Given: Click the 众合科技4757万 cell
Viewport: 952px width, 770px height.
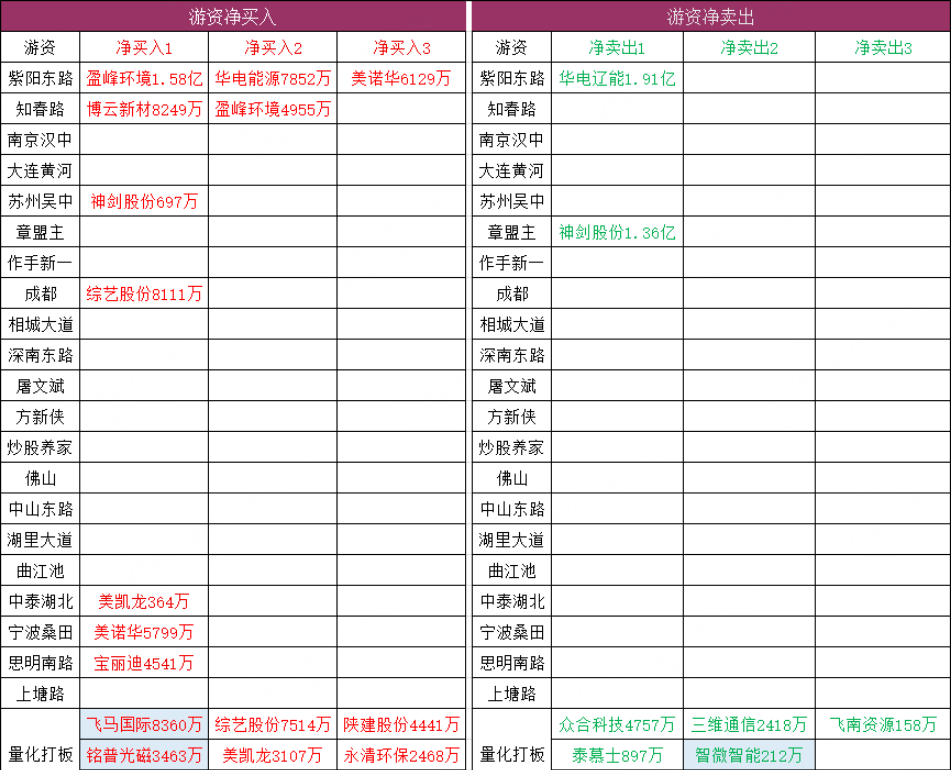Looking at the screenshot, I should (x=617, y=724).
